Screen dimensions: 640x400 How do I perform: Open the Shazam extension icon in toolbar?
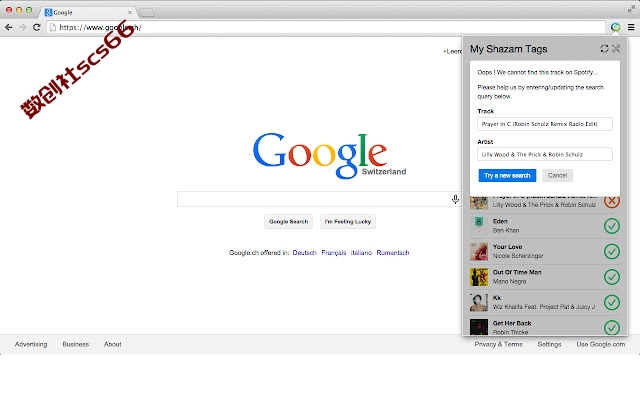(616, 27)
